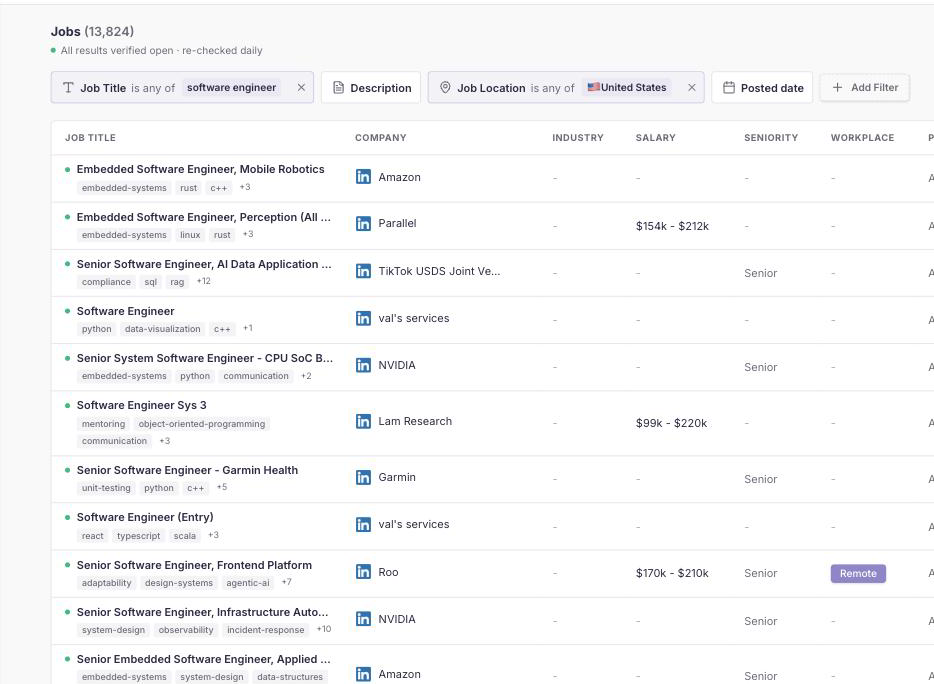Image resolution: width=934 pixels, height=684 pixels.
Task: Click the 'software engineer' filter chip
Action: 231,88
